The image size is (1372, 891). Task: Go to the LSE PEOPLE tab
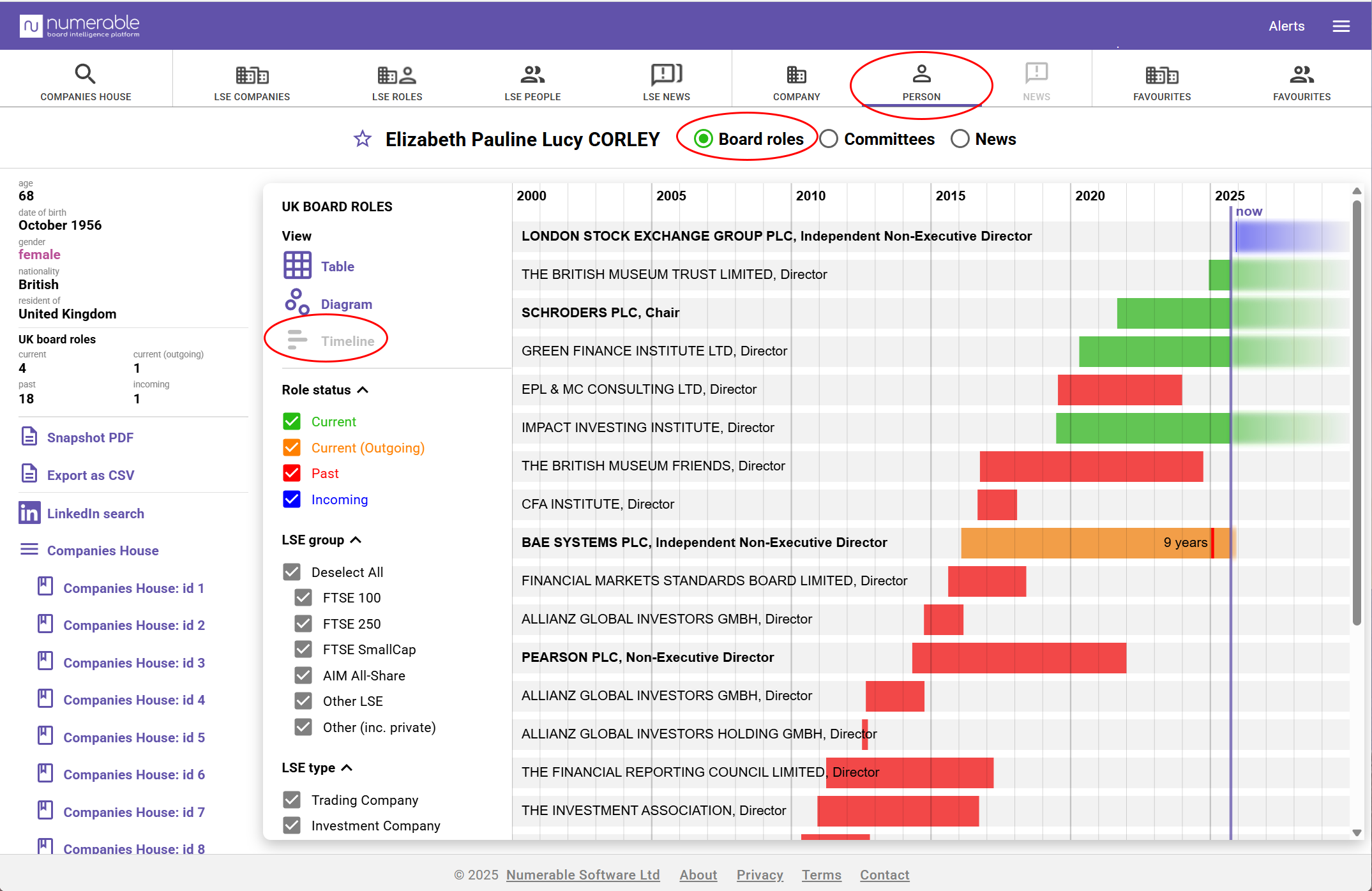tap(532, 83)
